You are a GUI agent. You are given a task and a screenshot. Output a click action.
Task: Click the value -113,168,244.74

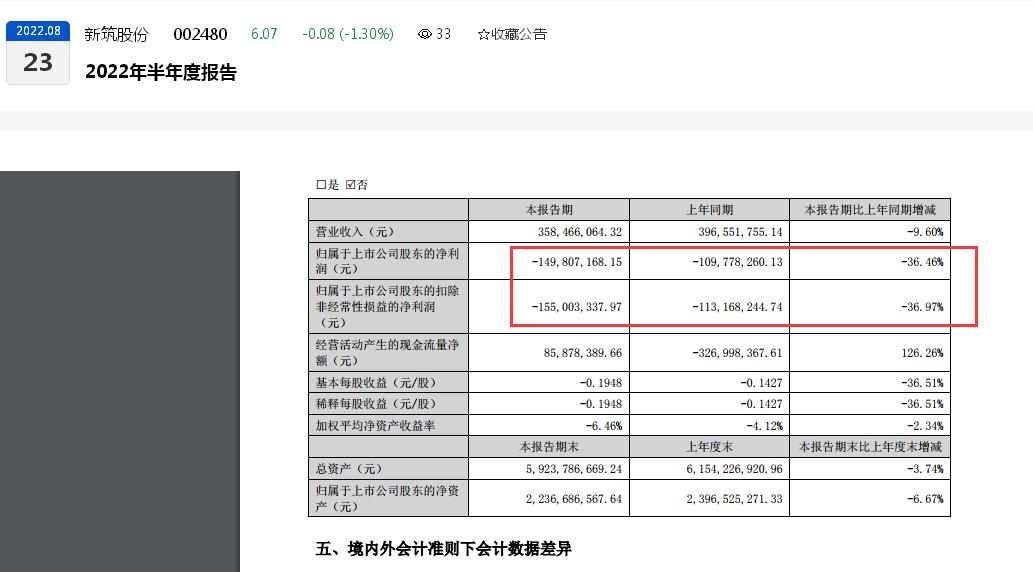point(737,306)
